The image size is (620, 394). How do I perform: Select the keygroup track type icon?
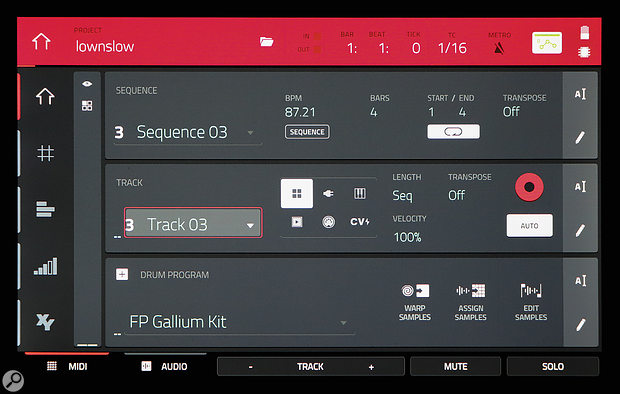click(360, 193)
